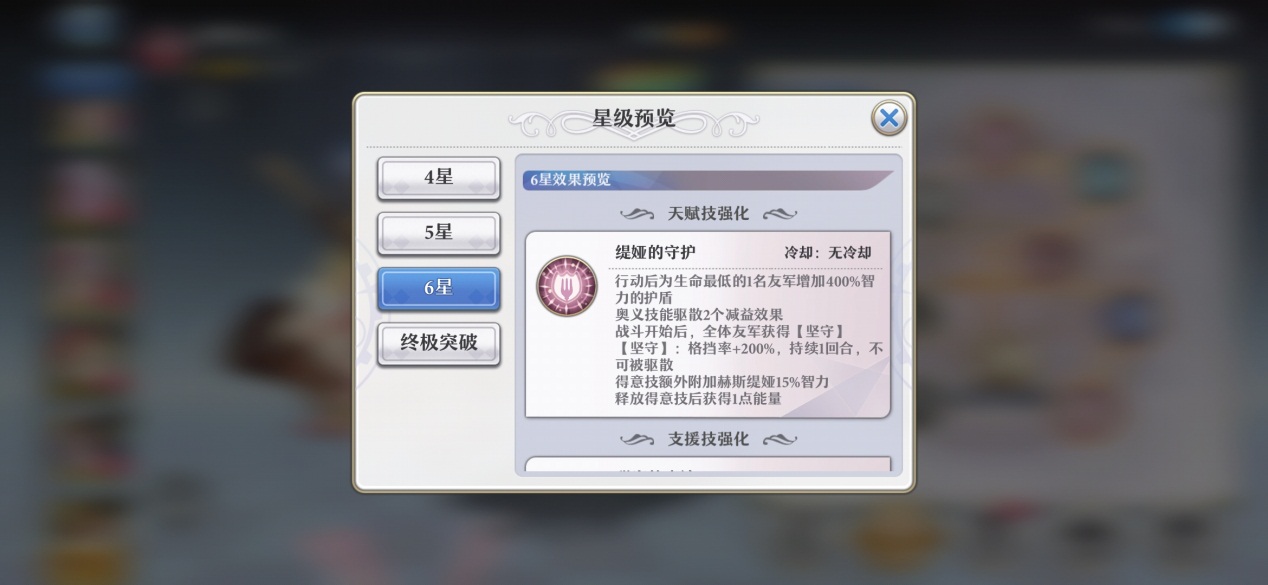Viewport: 1268px width, 585px height.
Task: Open the 终极突破 preview tab
Action: 438,343
